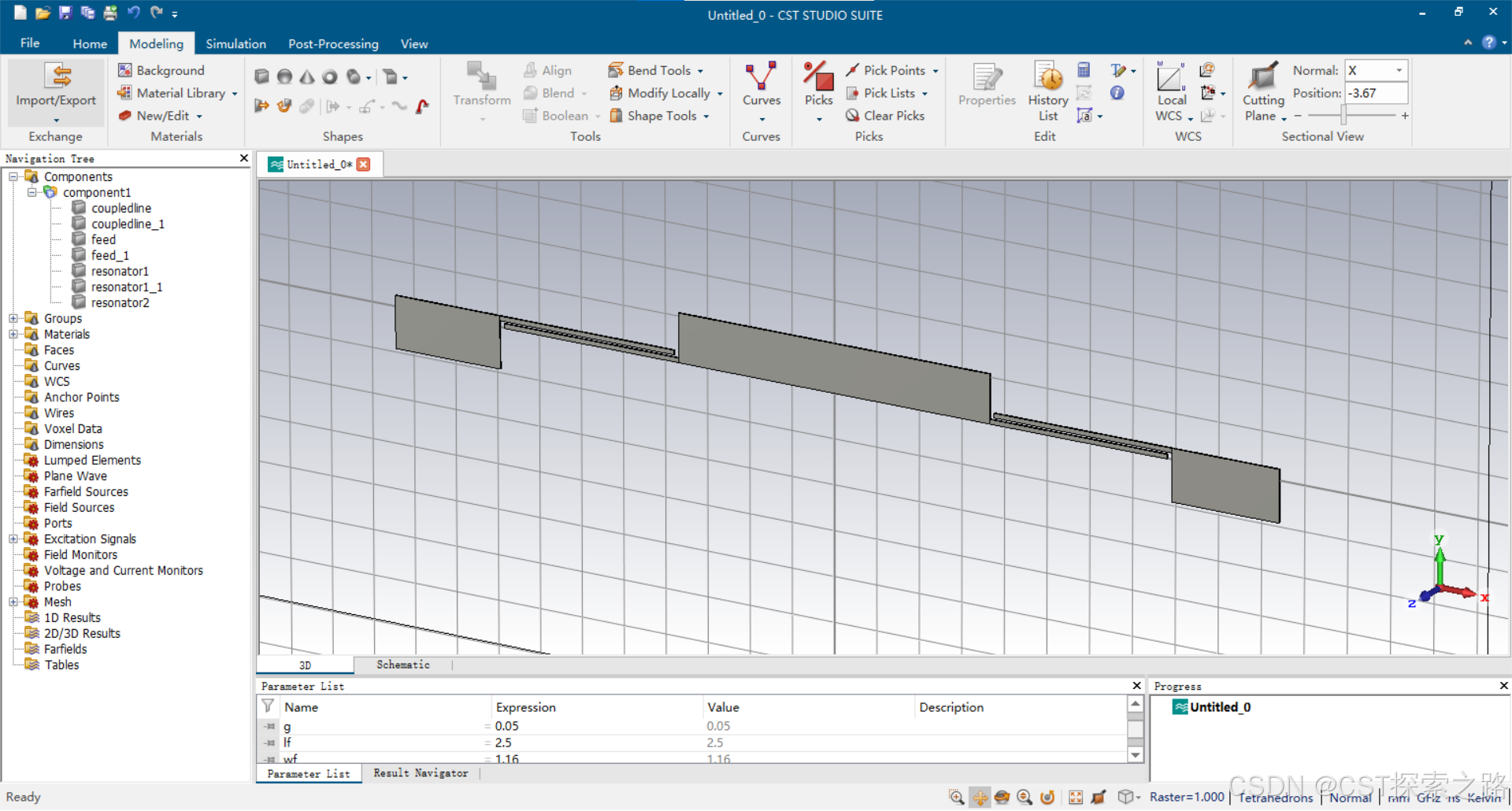
Task: Click the Position input field
Action: 1376,93
